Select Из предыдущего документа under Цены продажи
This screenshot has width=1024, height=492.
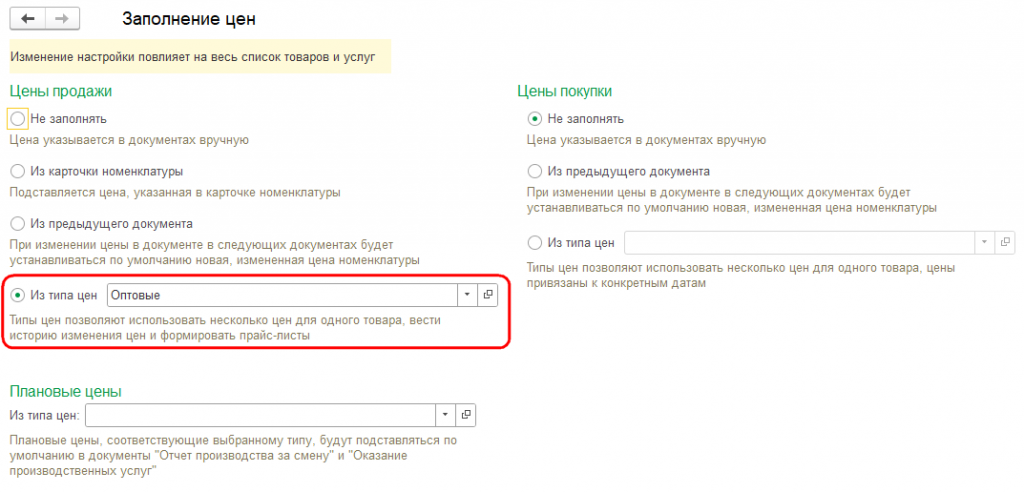point(18,223)
